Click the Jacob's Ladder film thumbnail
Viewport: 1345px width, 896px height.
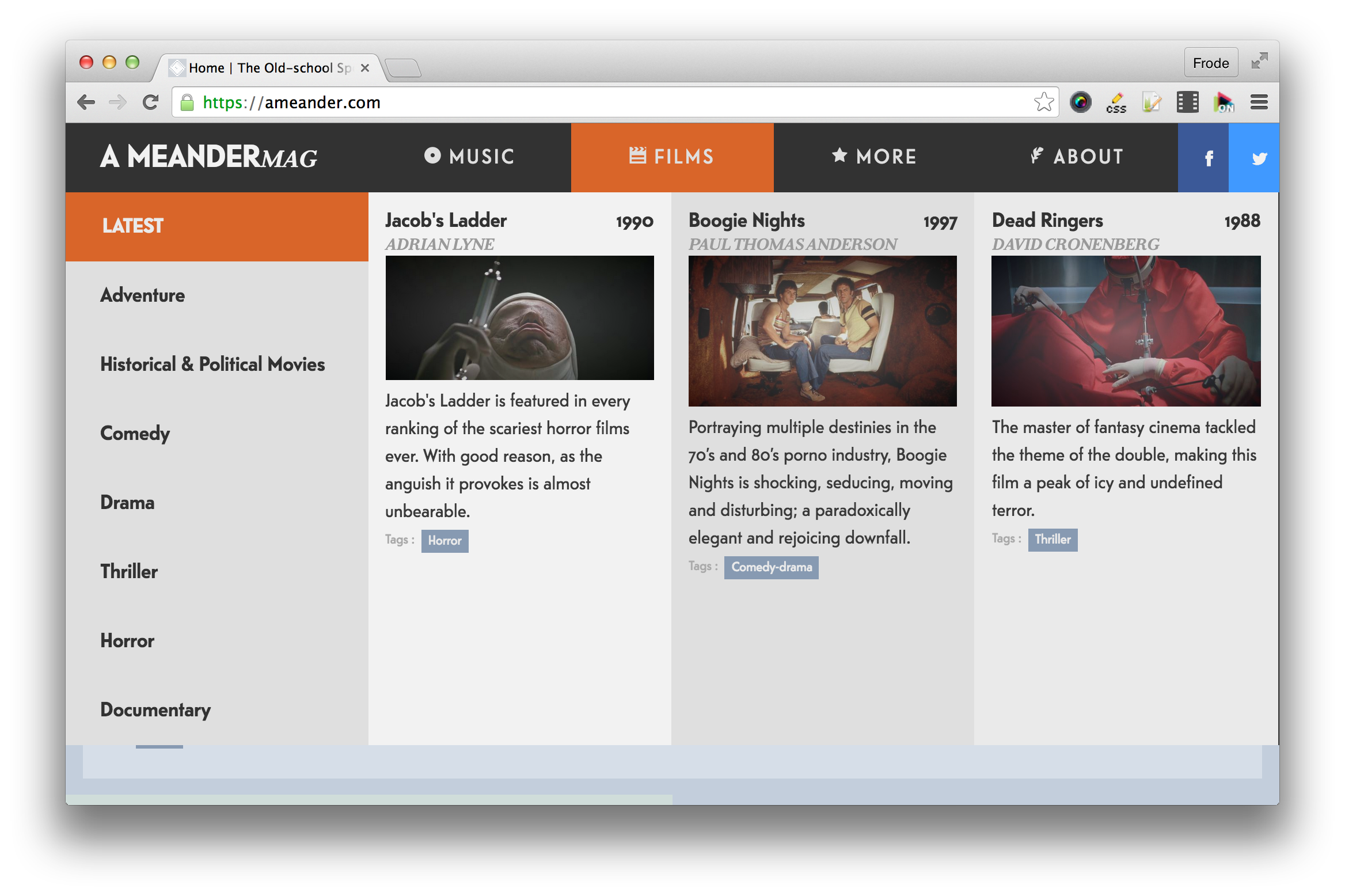click(x=519, y=318)
